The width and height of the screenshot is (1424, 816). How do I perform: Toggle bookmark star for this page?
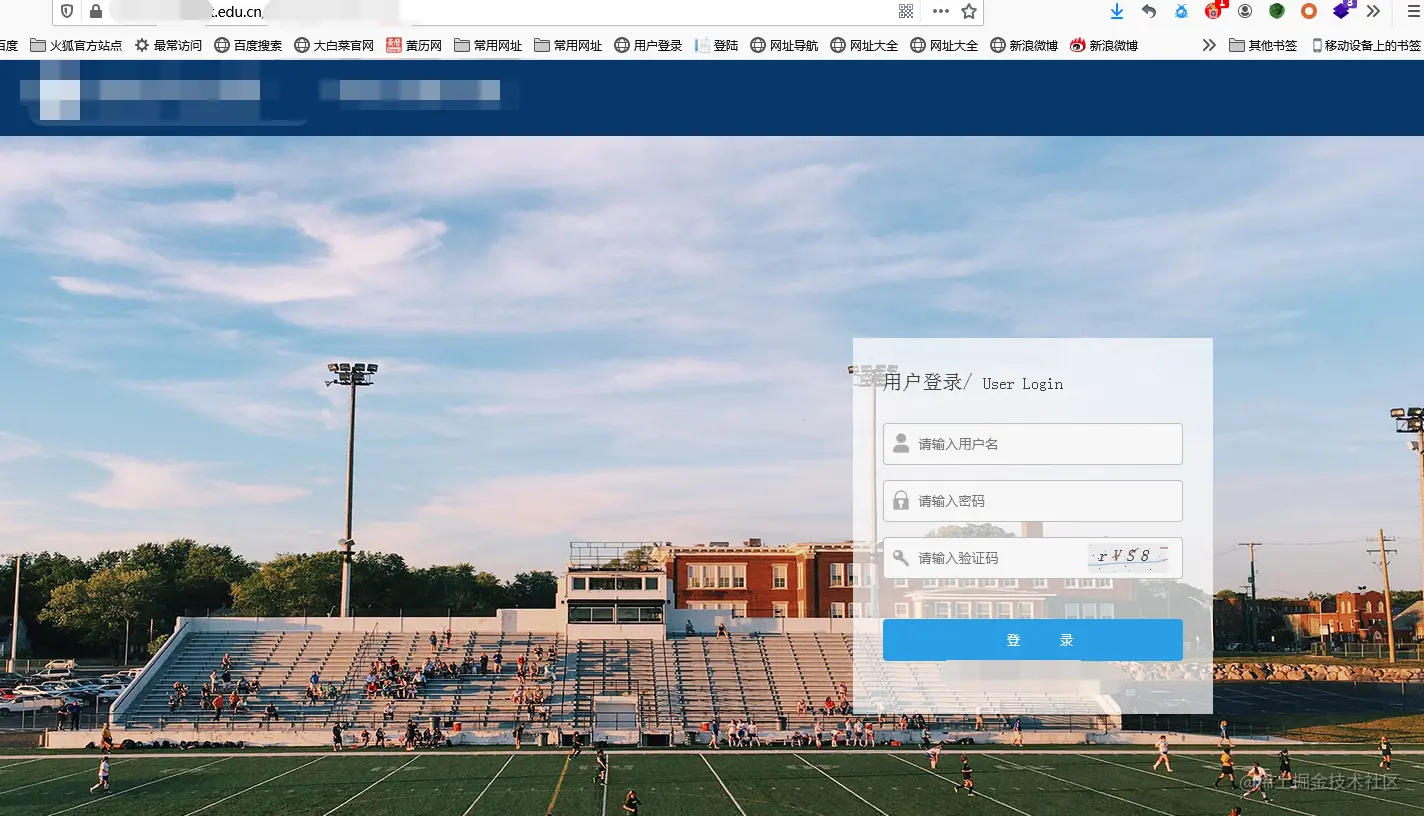pos(967,12)
